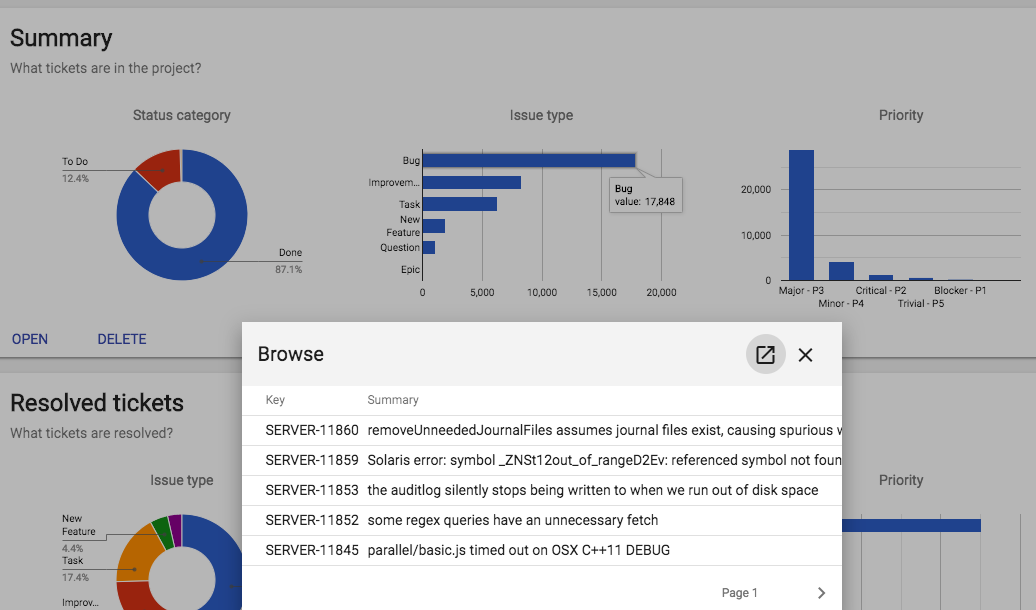Click the Minor - P4 priority bar

point(841,271)
